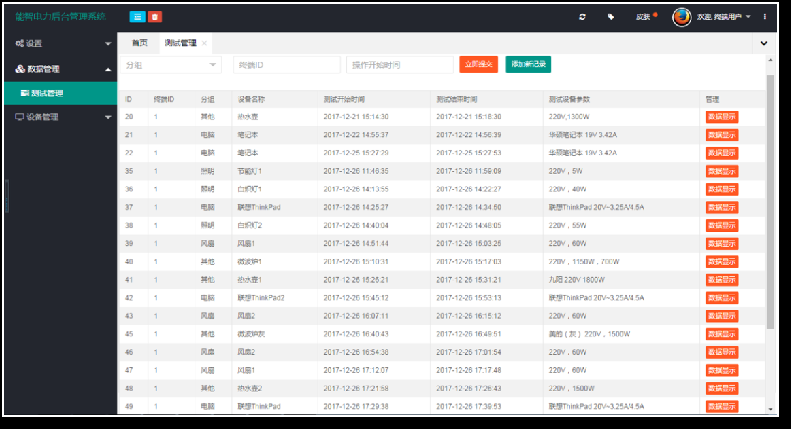This screenshot has height=429, width=791.
Task: Click orange data button in row 20
Action: [722, 117]
